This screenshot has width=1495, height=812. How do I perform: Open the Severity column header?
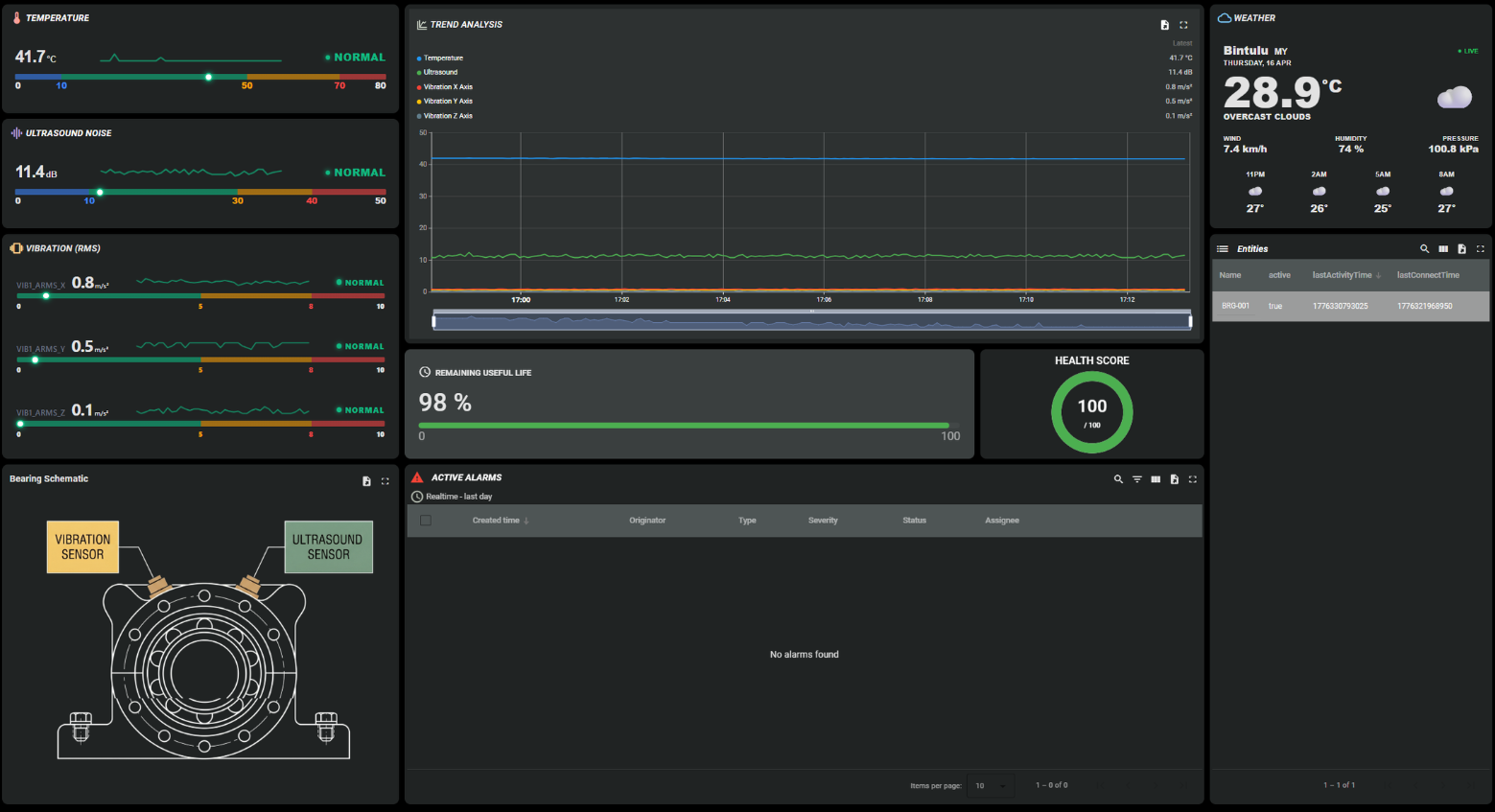pyautogui.click(x=822, y=520)
